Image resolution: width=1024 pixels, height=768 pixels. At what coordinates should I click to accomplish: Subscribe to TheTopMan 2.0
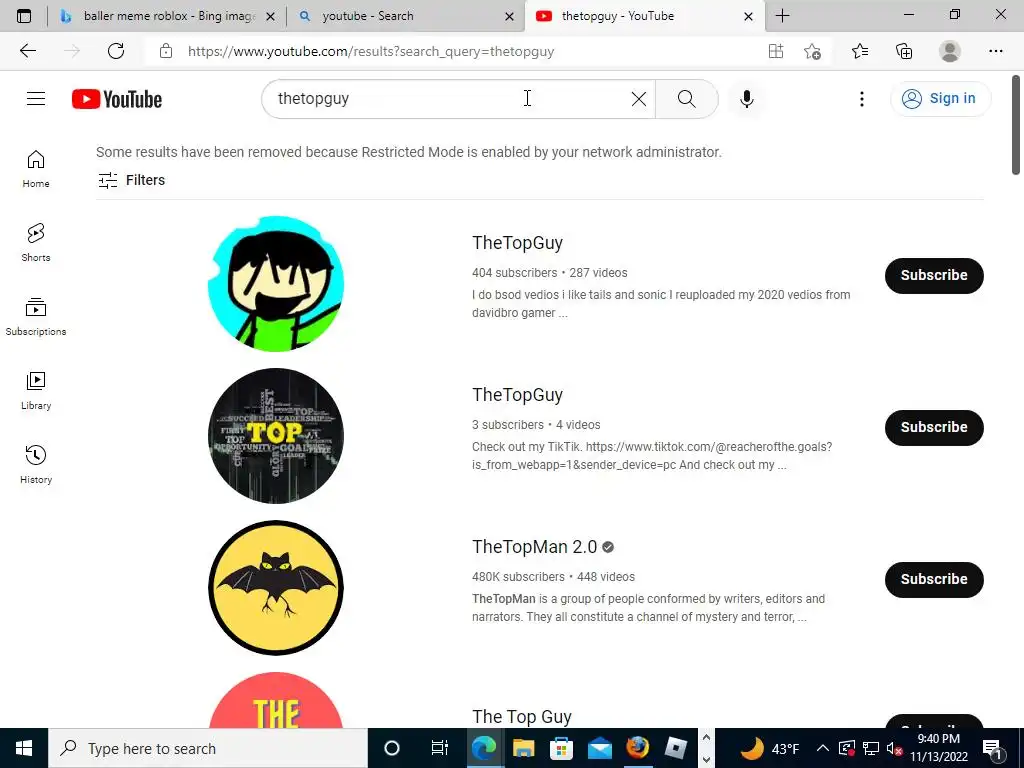tap(934, 580)
